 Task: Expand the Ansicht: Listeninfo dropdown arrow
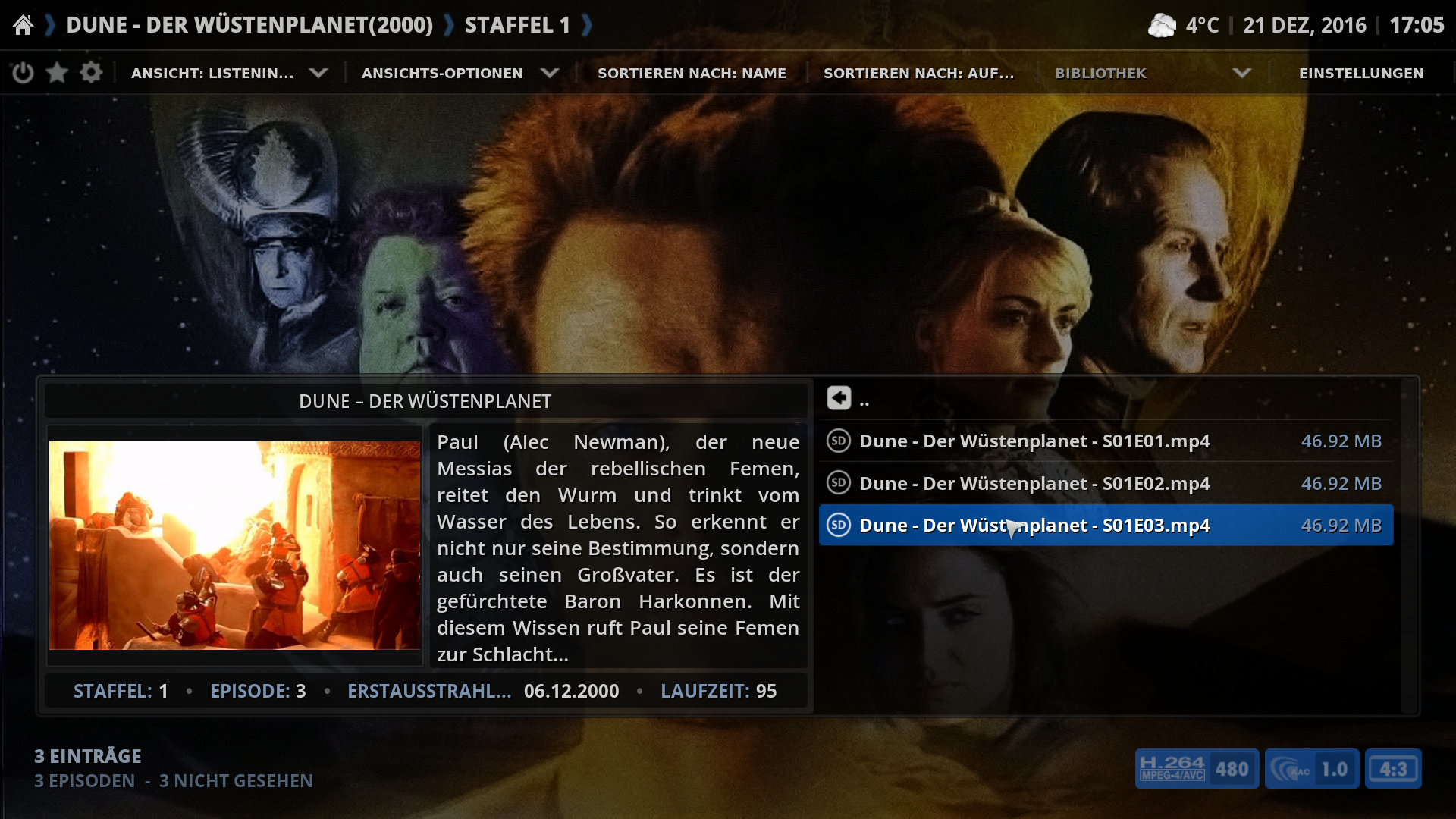[318, 73]
